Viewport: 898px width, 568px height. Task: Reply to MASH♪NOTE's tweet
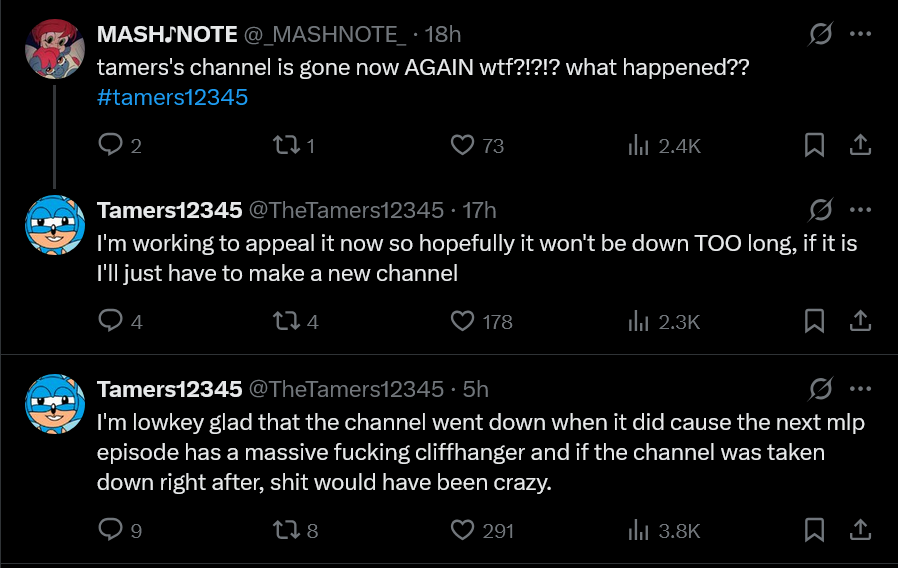[x=110, y=146]
